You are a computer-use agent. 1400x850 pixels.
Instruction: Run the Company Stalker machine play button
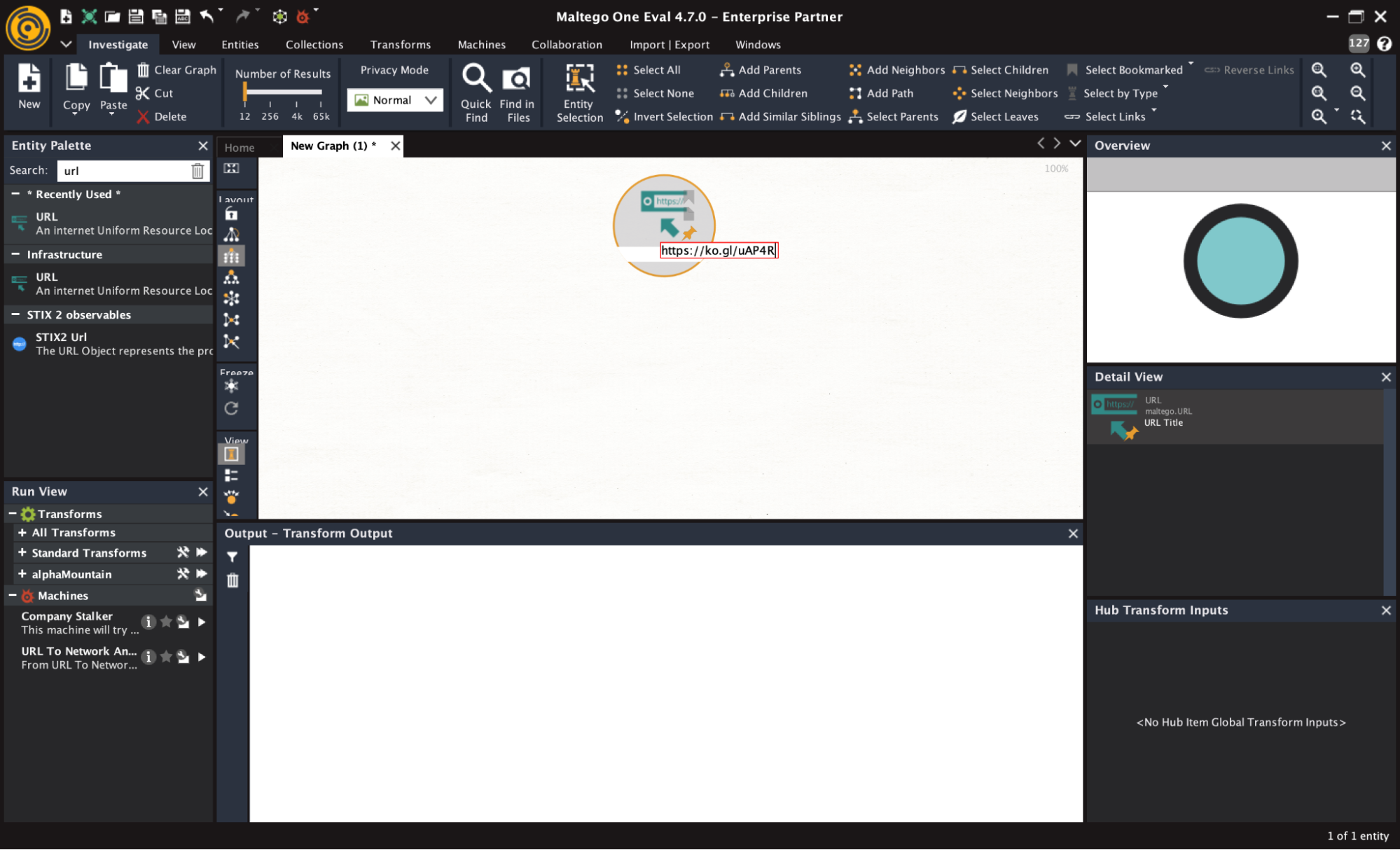(x=202, y=622)
